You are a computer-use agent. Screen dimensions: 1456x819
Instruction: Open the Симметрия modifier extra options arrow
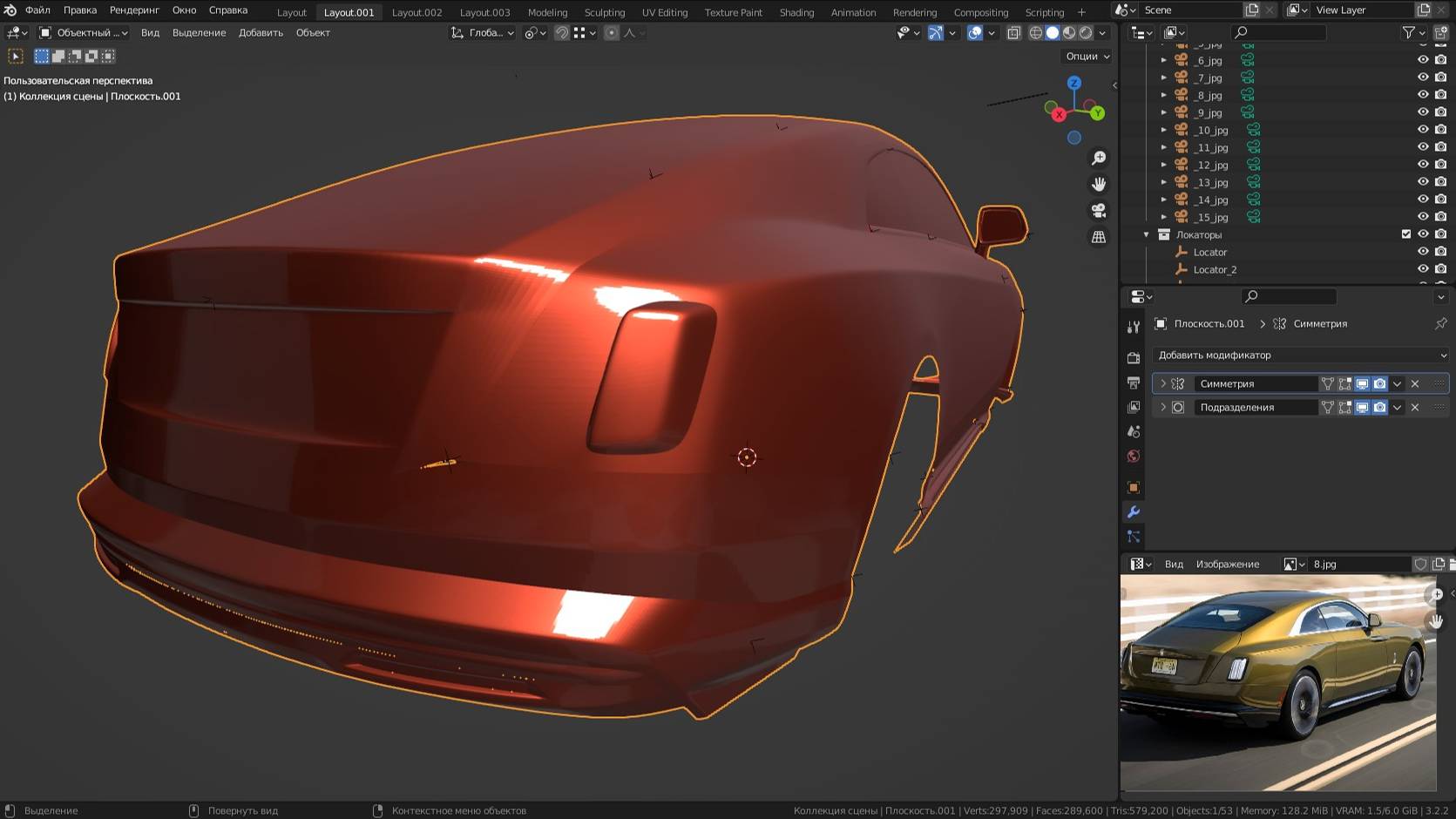1397,383
